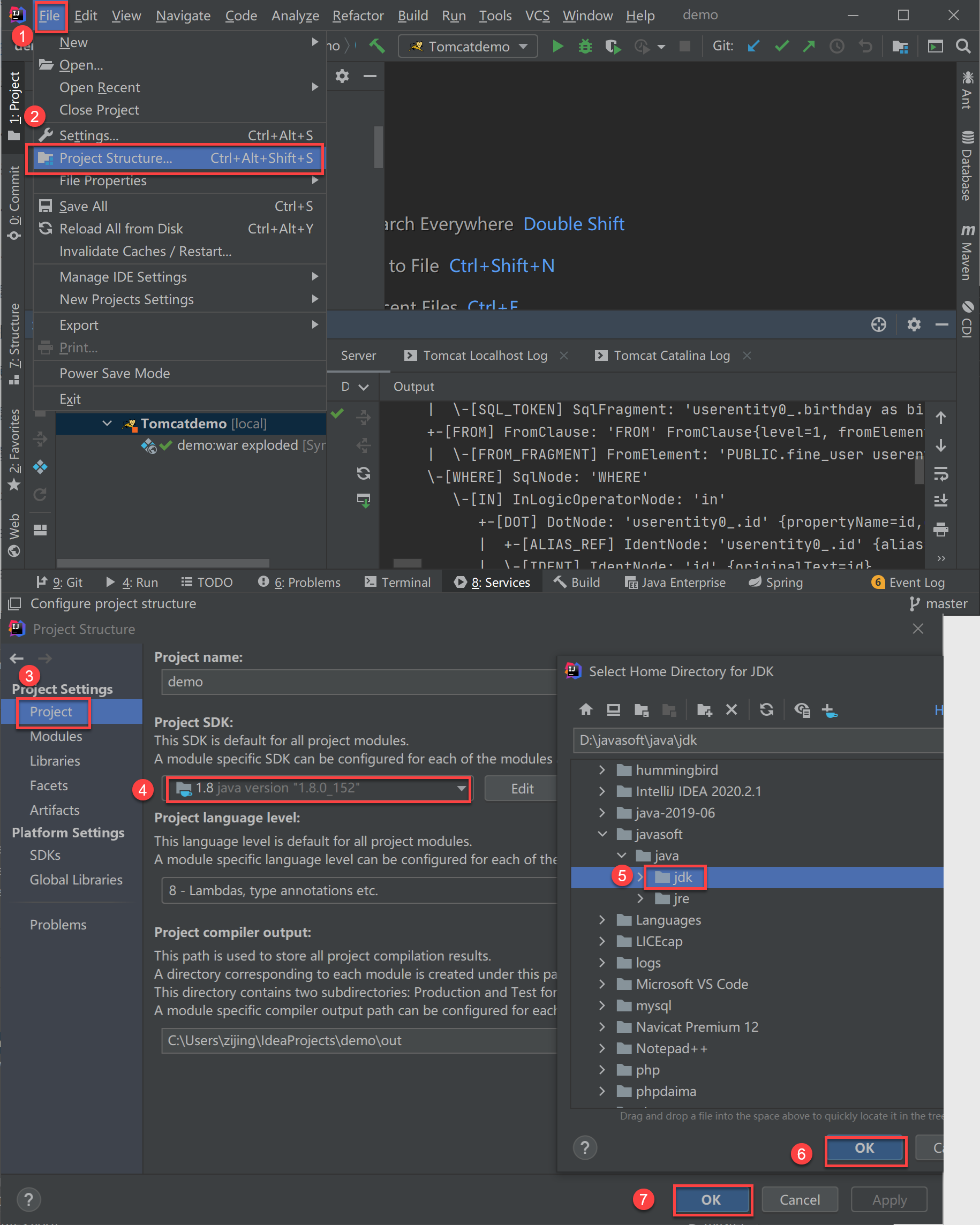Open the project language level dropdown
This screenshot has width=980, height=1225.
[359, 890]
